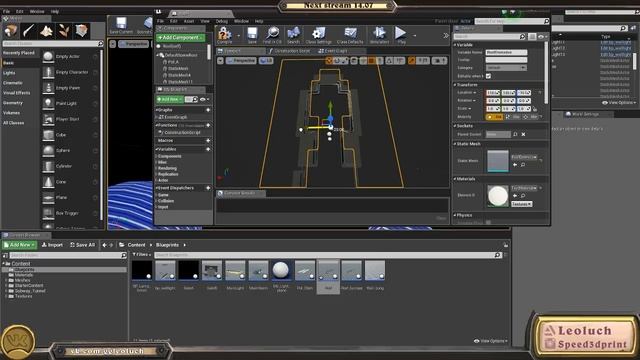Select the Geometry category in Modes
The height and width of the screenshot is (360, 640).
point(13,103)
